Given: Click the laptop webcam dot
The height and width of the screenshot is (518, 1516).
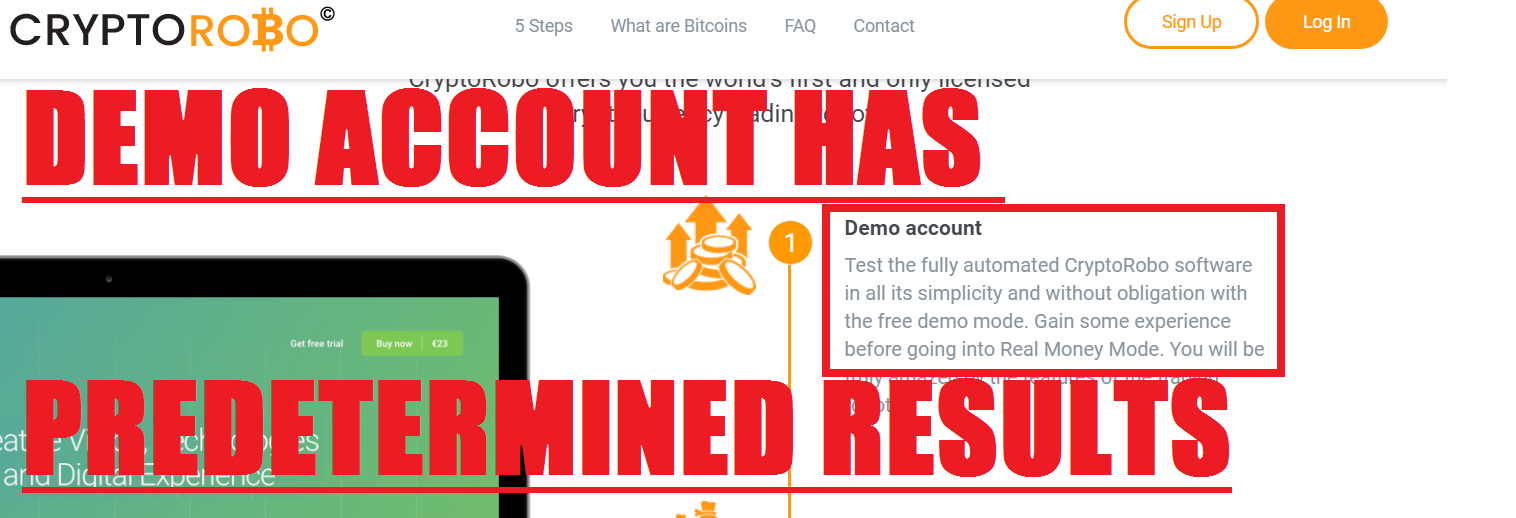Looking at the screenshot, I should pyautogui.click(x=108, y=278).
